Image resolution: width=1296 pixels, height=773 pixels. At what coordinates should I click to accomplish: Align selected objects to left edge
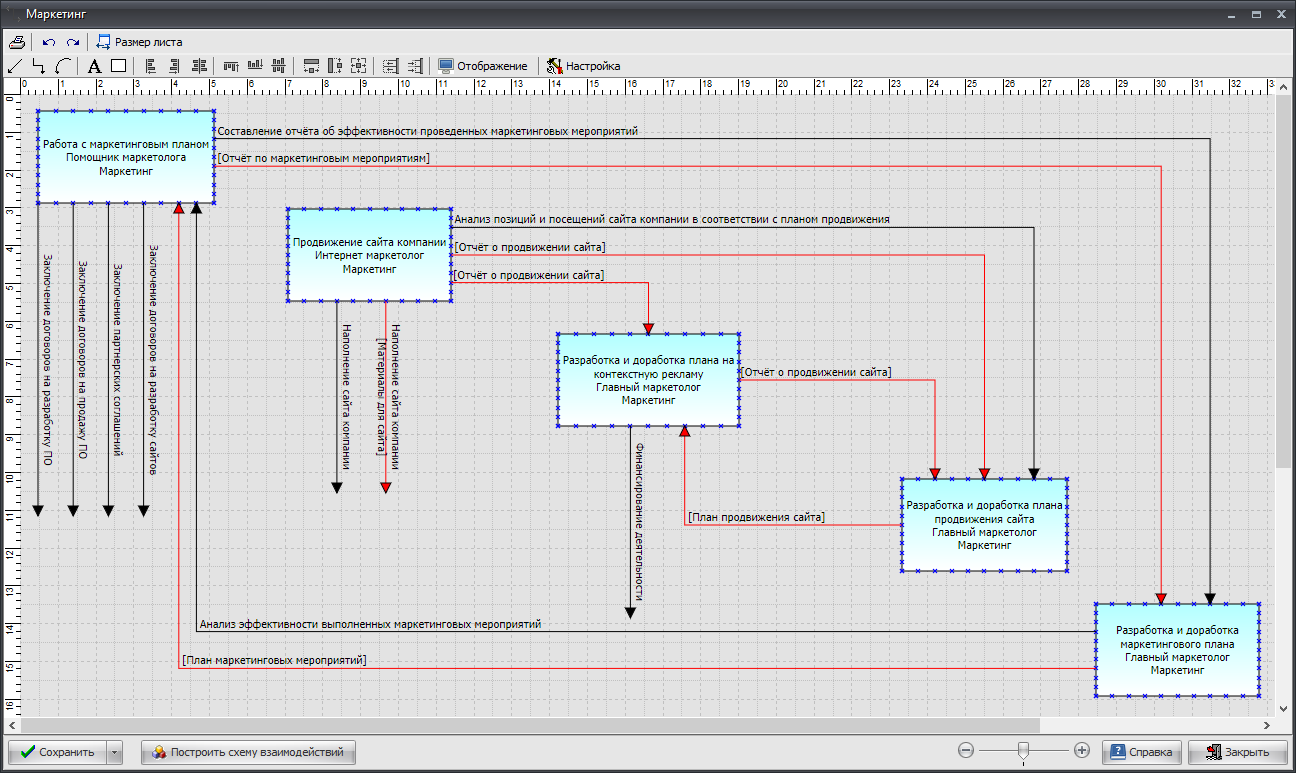pos(152,66)
